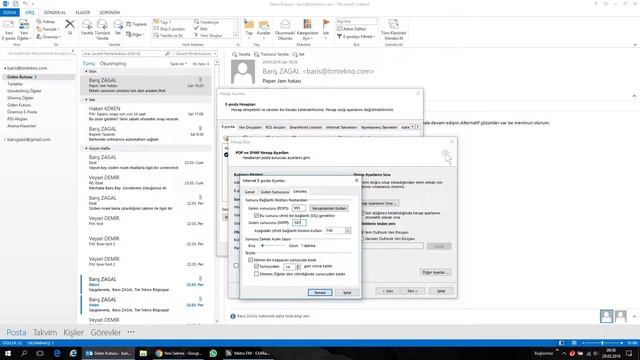Open Microsoft Edge in the taskbar
Image resolution: width=640 pixels, height=360 pixels.
click(x=57, y=353)
